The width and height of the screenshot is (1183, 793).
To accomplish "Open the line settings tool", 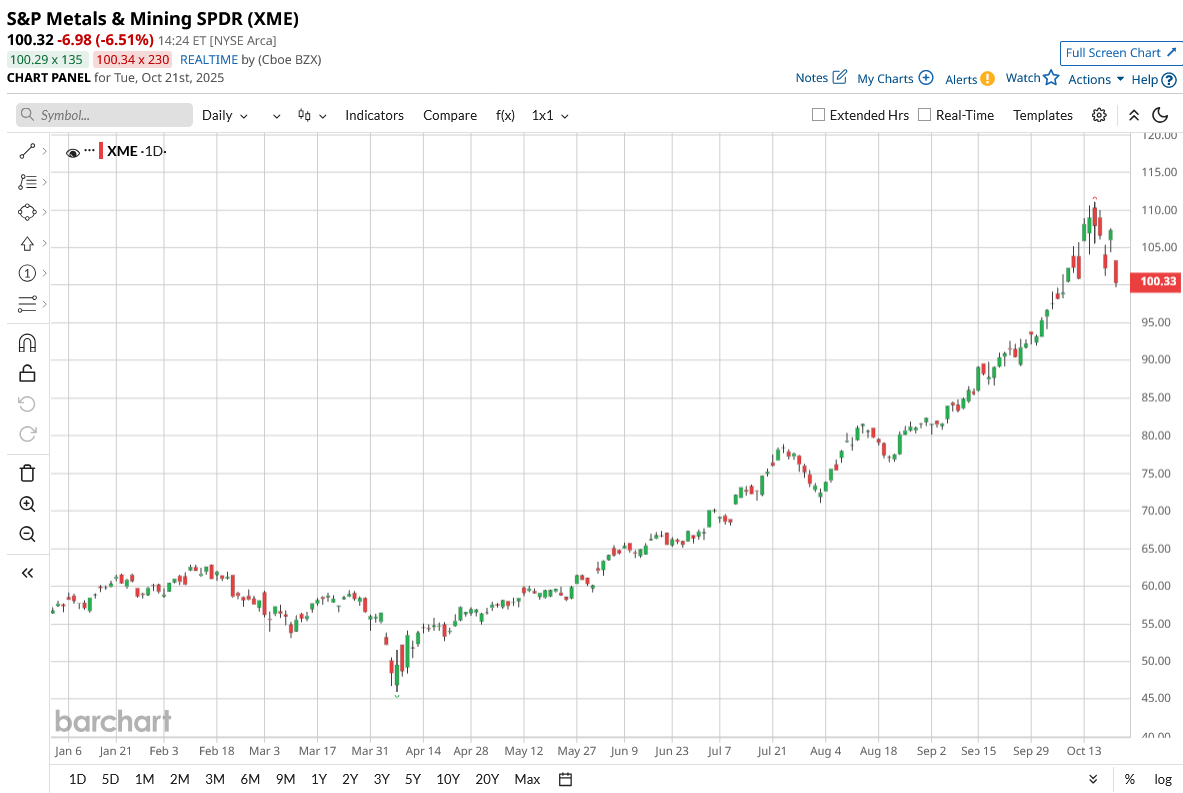I will (27, 304).
